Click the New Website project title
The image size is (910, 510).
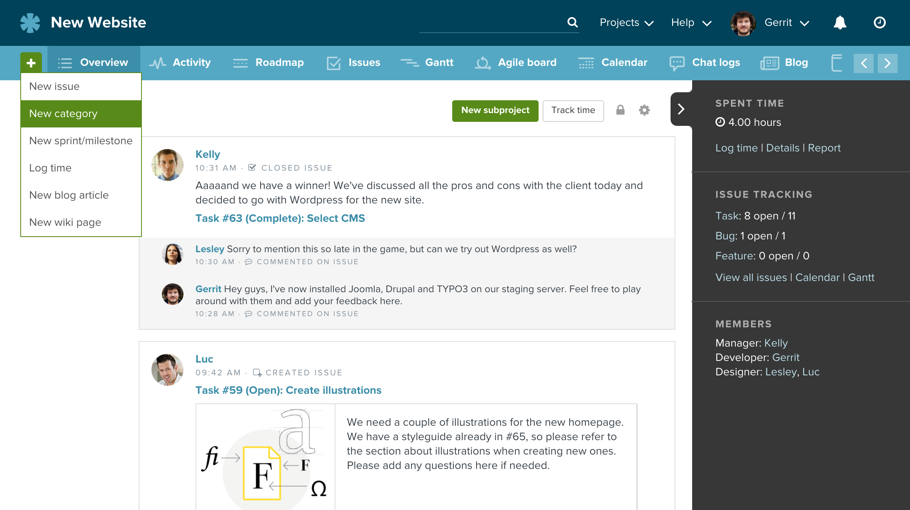coord(98,23)
